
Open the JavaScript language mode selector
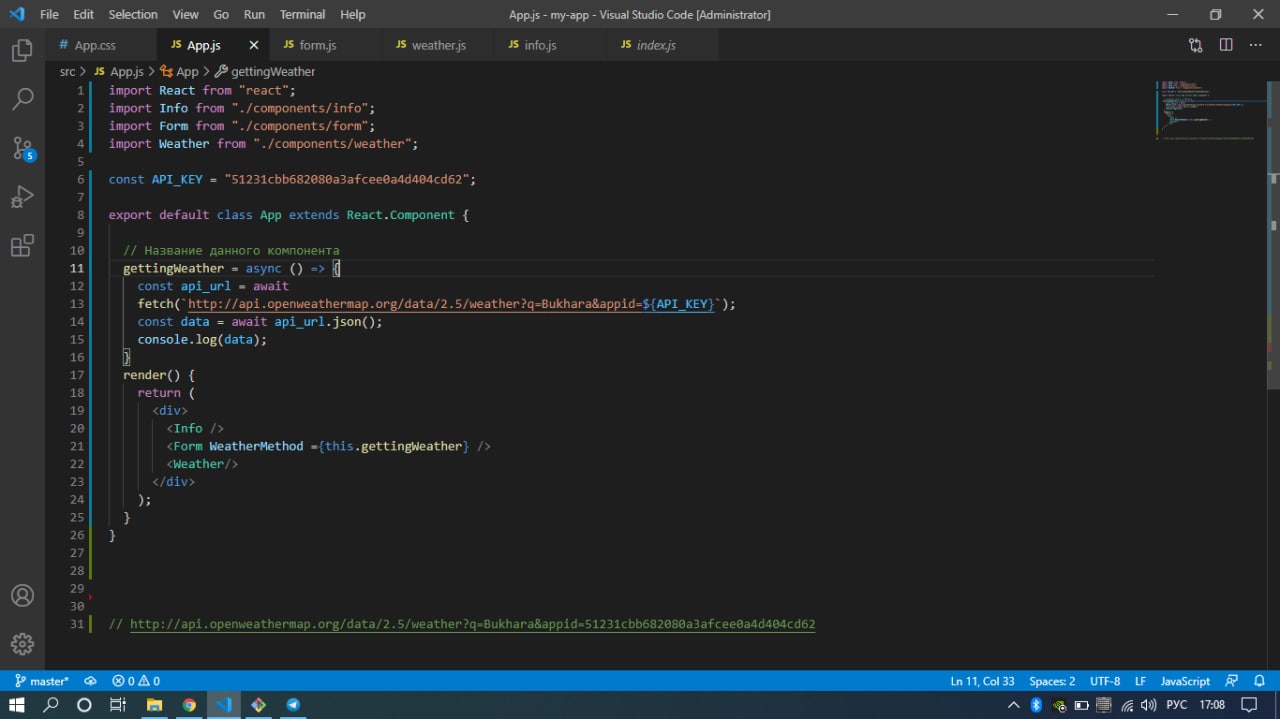pyautogui.click(x=1185, y=681)
